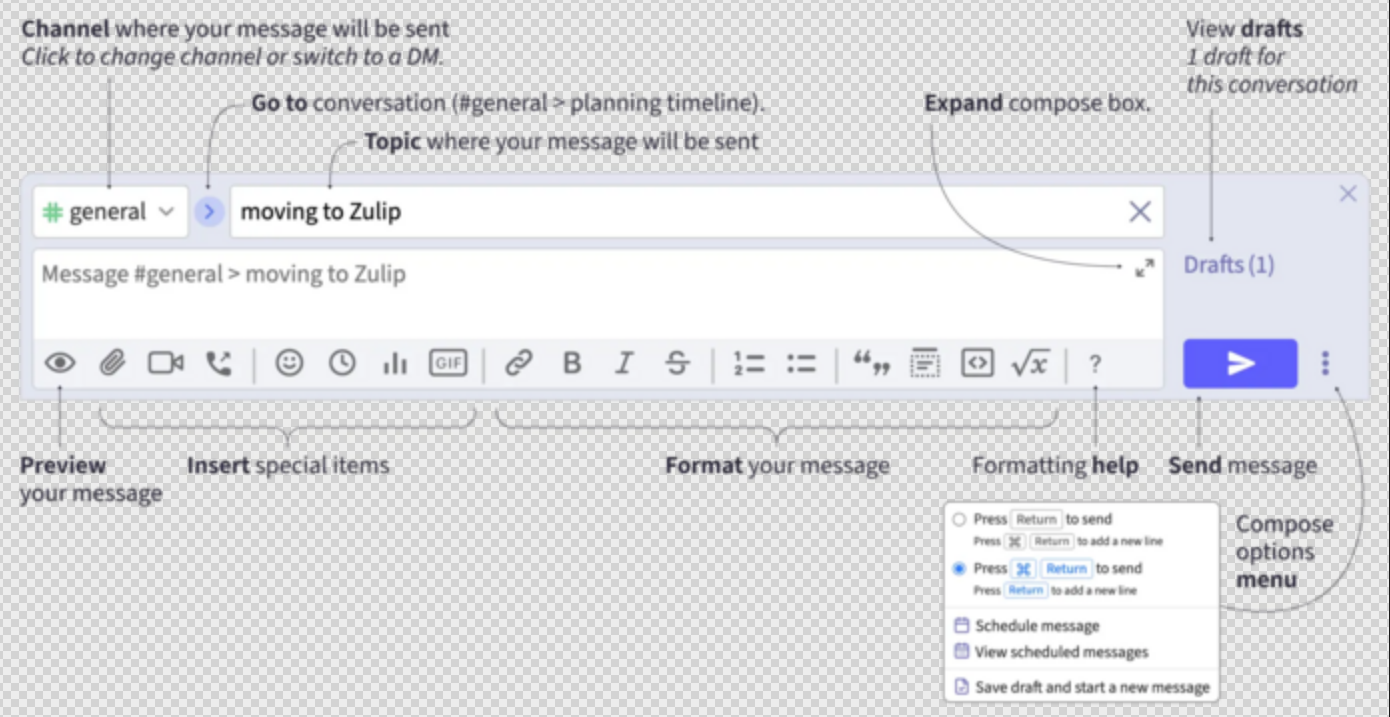Add a video call with the camera icon
Viewport: 1390px width, 717px height.
166,363
